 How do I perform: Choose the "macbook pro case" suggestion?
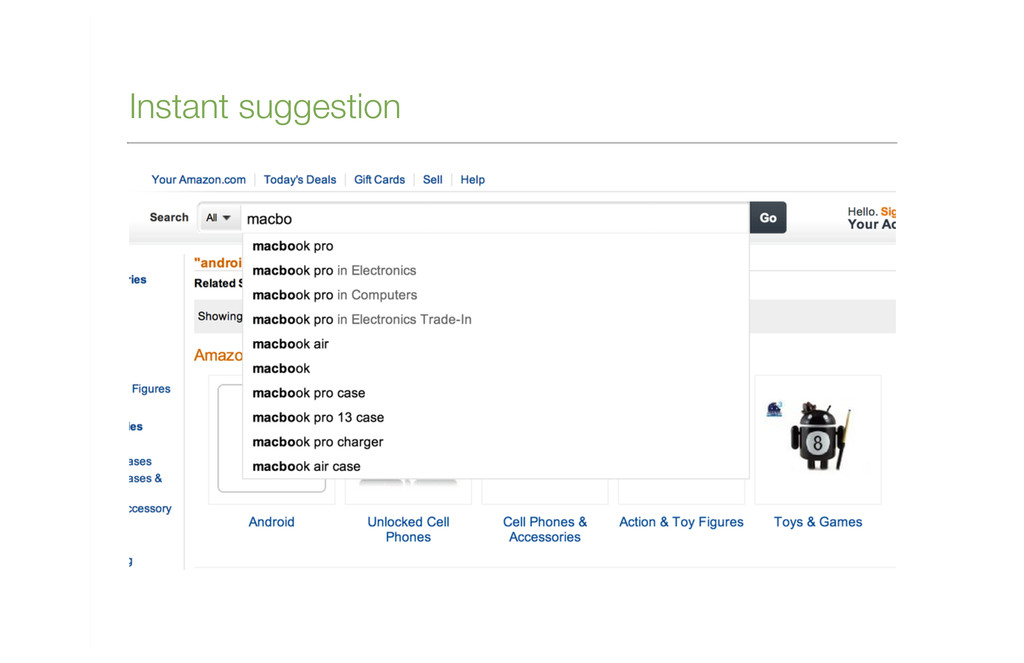pyautogui.click(x=495, y=393)
